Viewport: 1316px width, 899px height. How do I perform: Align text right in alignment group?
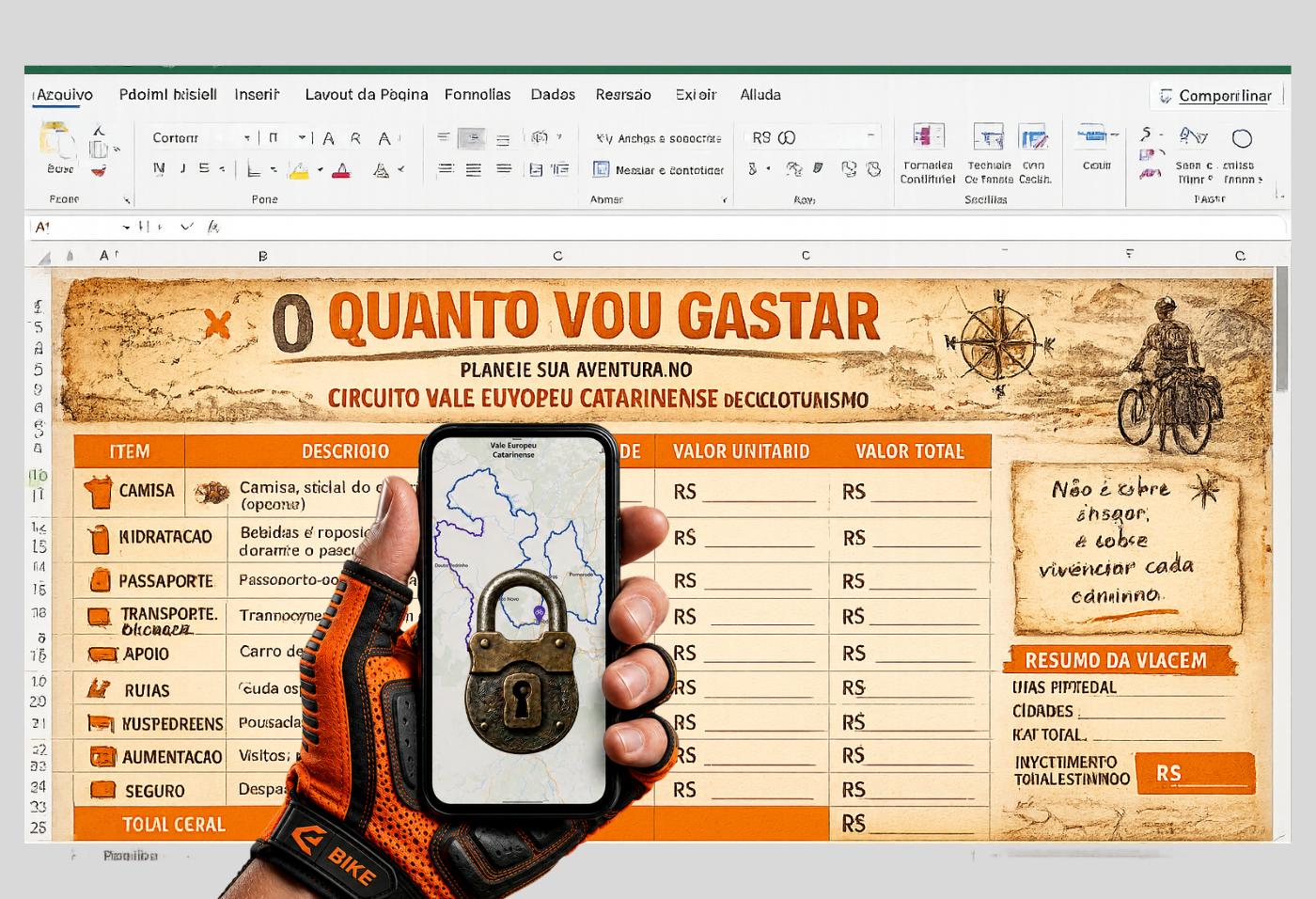[x=504, y=169]
